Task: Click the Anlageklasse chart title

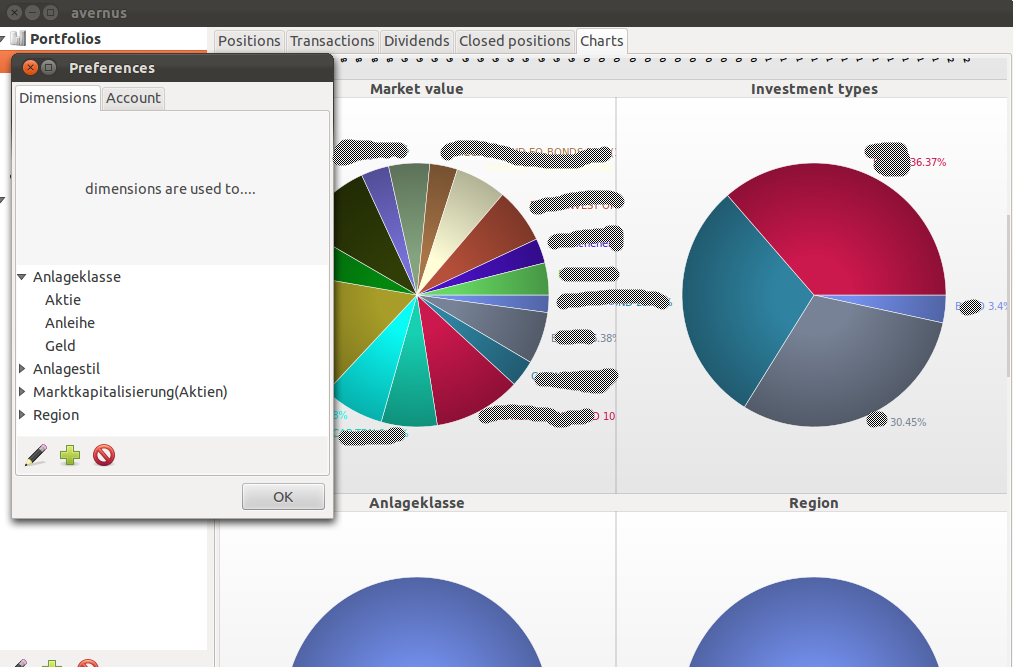Action: click(417, 503)
